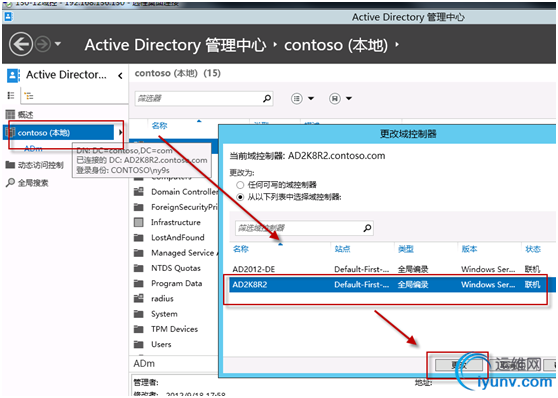The image size is (558, 398).
Task: Click the 更改 button in the dialog
Action: tap(459, 365)
